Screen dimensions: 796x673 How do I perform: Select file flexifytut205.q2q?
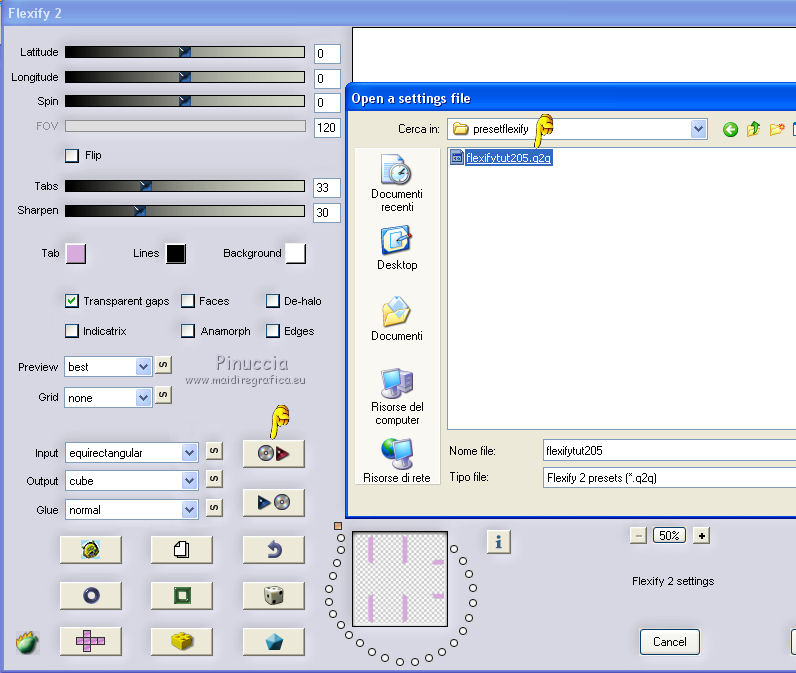coord(501,158)
